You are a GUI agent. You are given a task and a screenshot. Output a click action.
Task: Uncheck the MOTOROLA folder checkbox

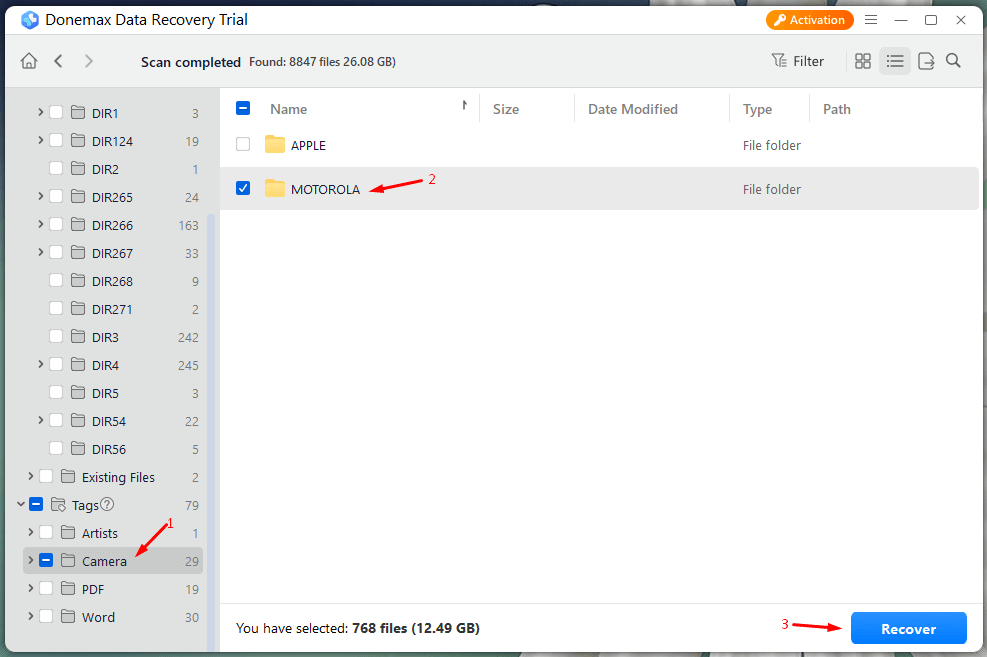point(243,188)
